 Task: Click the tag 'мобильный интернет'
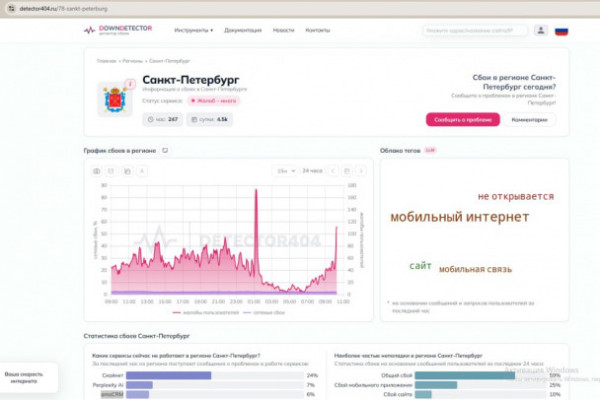pos(460,217)
